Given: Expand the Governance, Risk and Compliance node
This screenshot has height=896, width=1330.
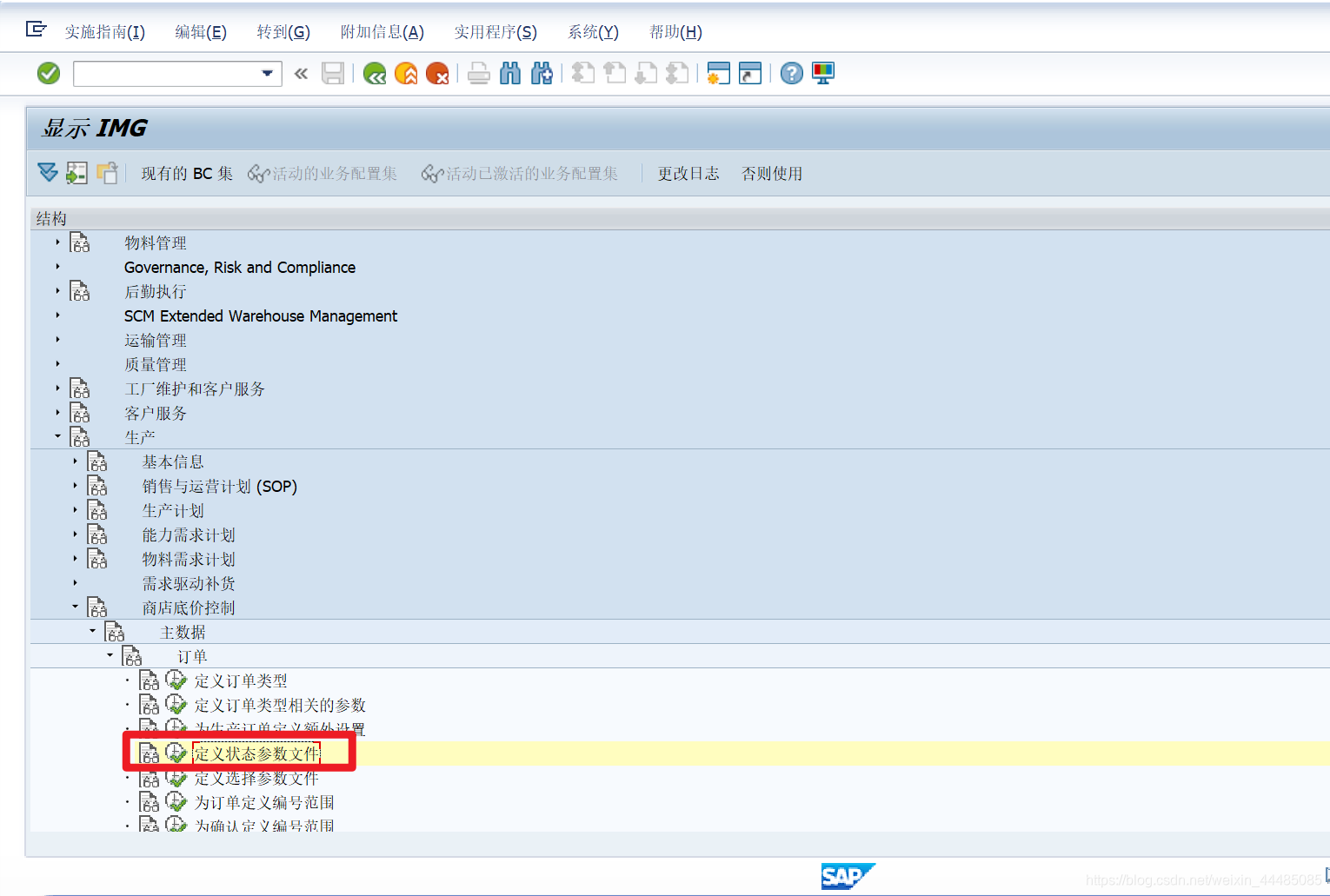Looking at the screenshot, I should tap(58, 267).
